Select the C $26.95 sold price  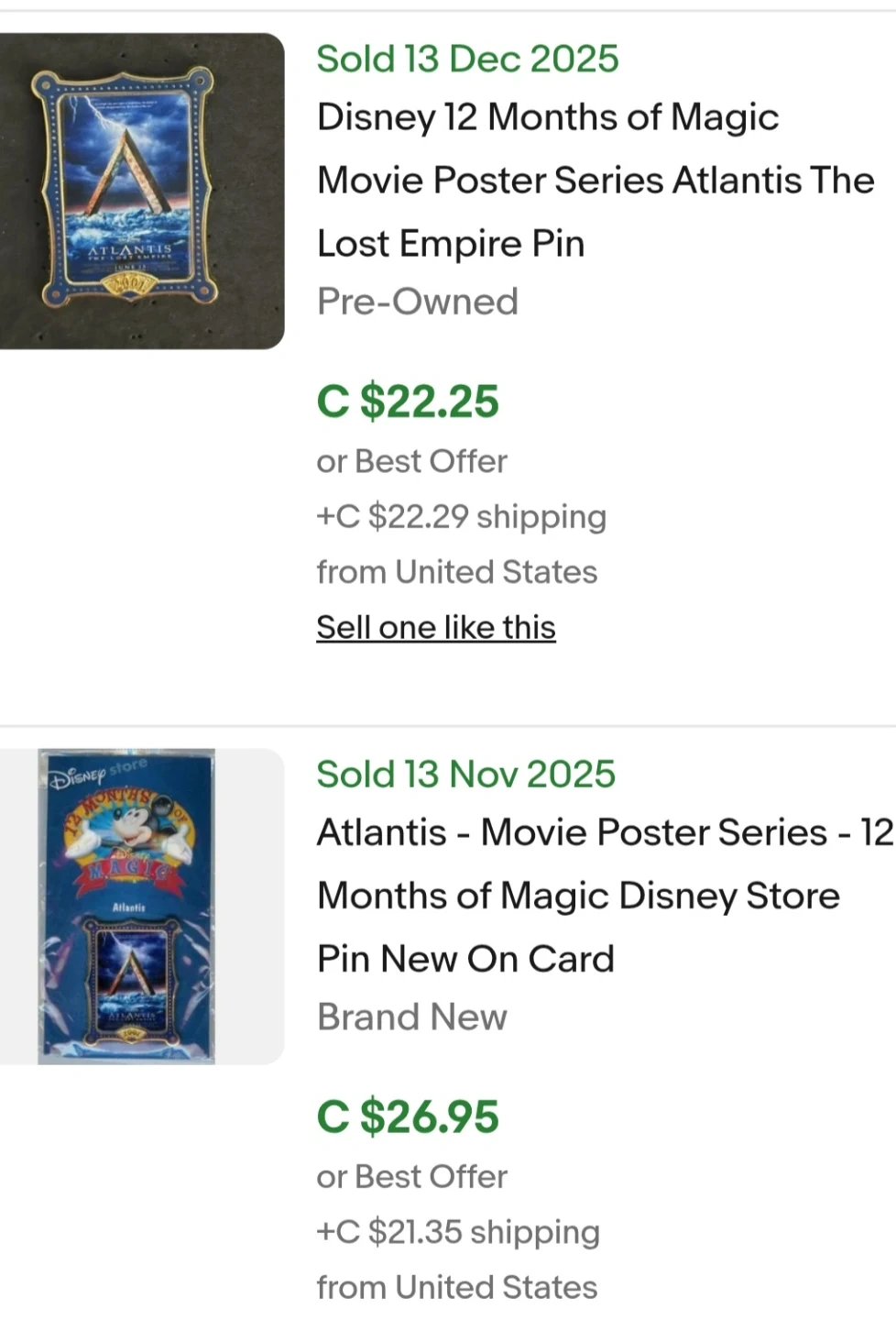pyautogui.click(x=408, y=1116)
